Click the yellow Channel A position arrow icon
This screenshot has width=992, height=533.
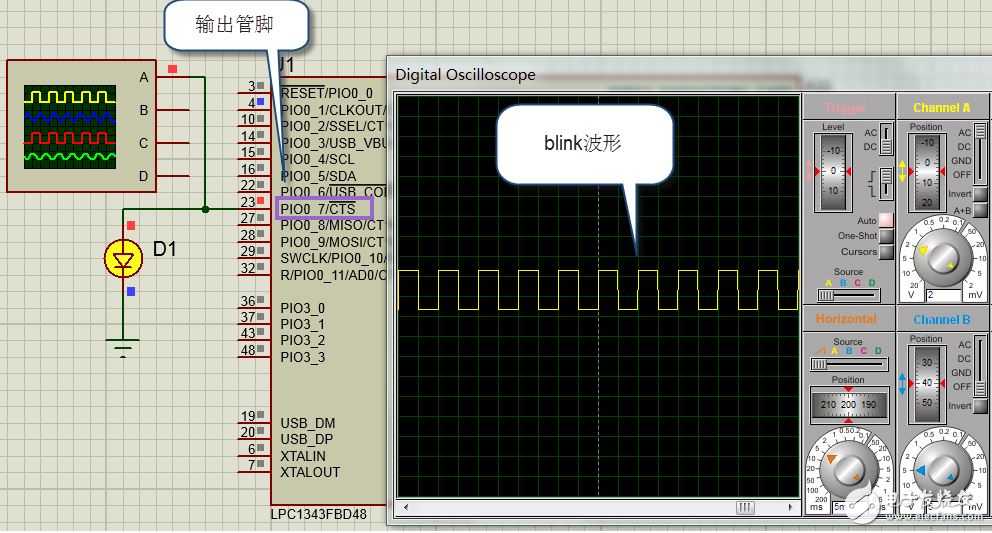tap(902, 171)
